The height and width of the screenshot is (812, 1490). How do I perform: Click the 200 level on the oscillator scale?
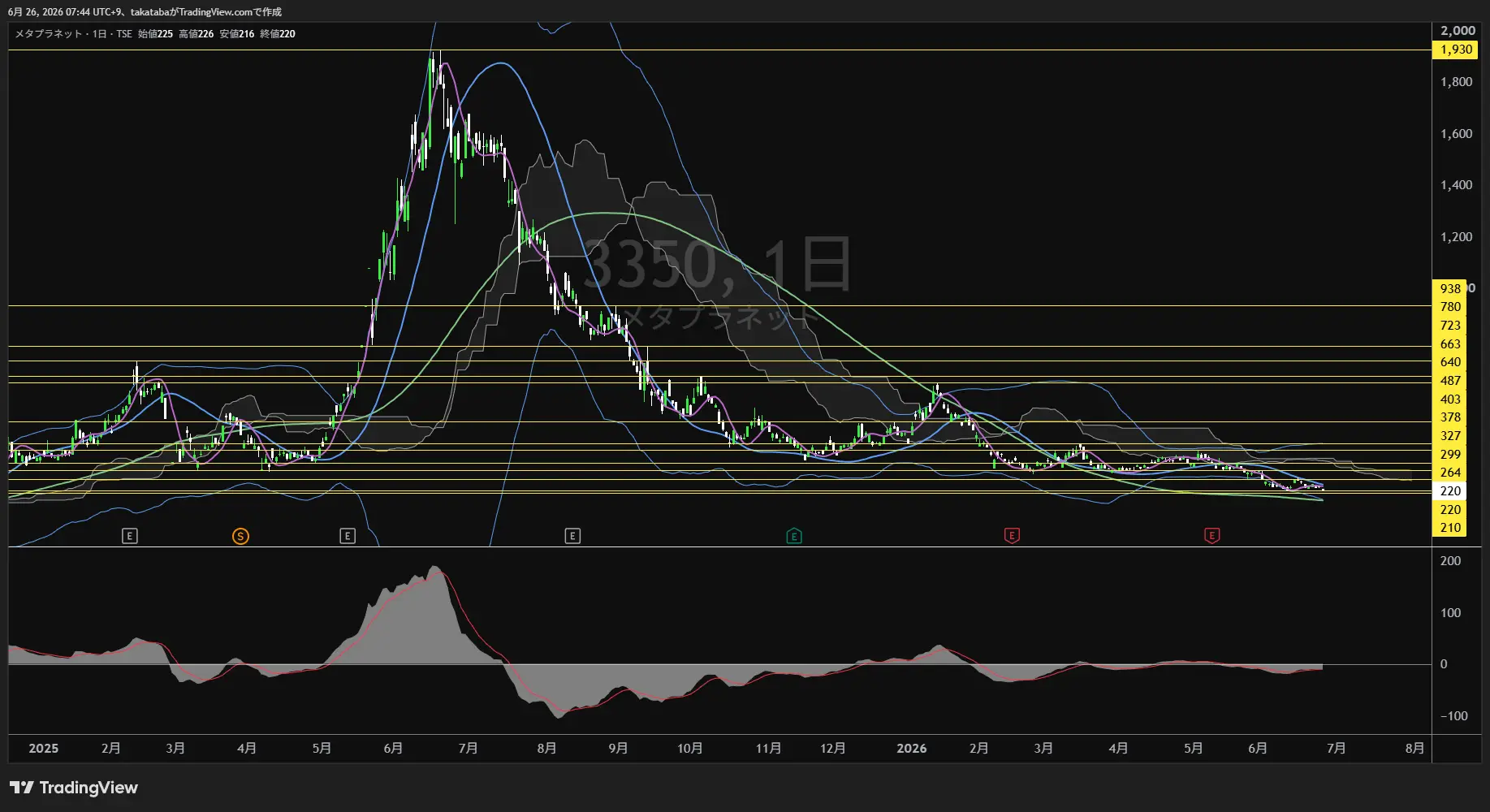pyautogui.click(x=1450, y=561)
